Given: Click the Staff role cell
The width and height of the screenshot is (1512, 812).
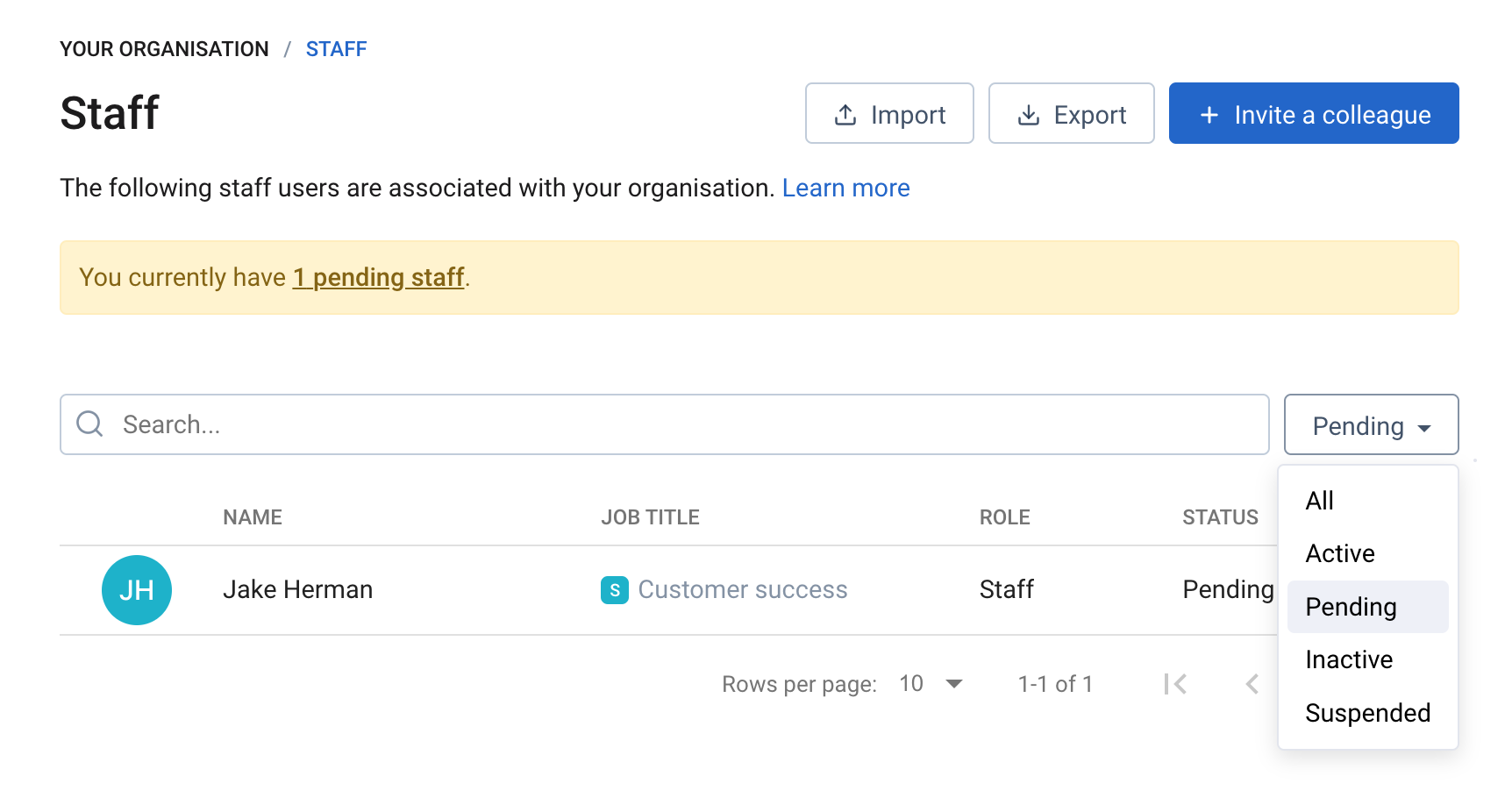Looking at the screenshot, I should (x=1007, y=589).
